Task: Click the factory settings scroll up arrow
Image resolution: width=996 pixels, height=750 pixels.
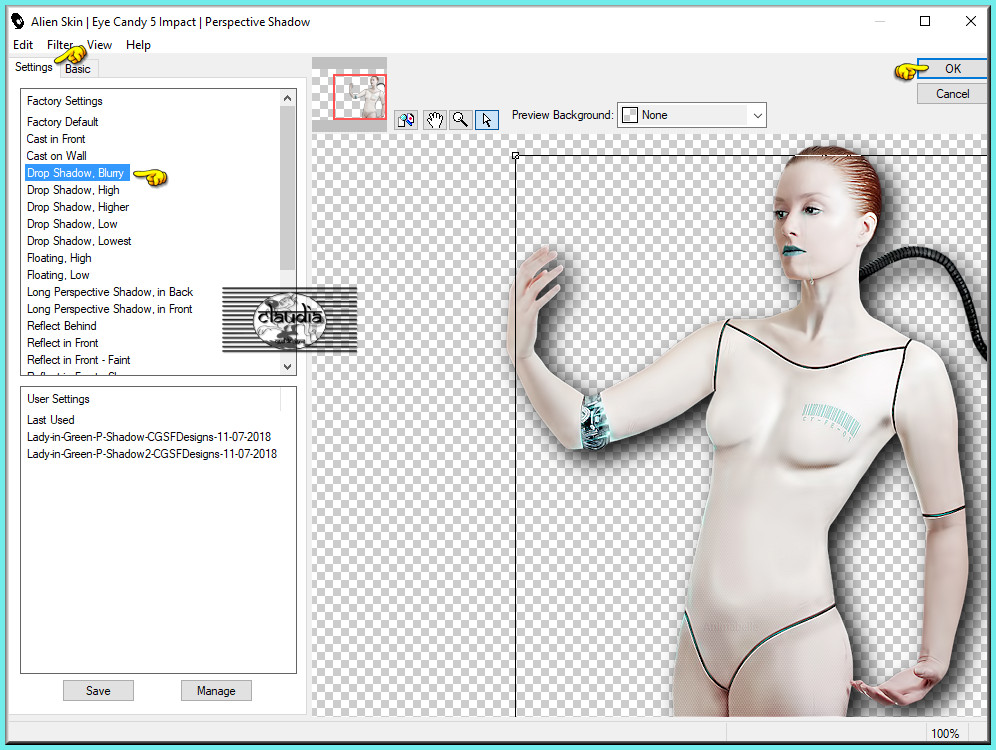Action: coord(287,98)
